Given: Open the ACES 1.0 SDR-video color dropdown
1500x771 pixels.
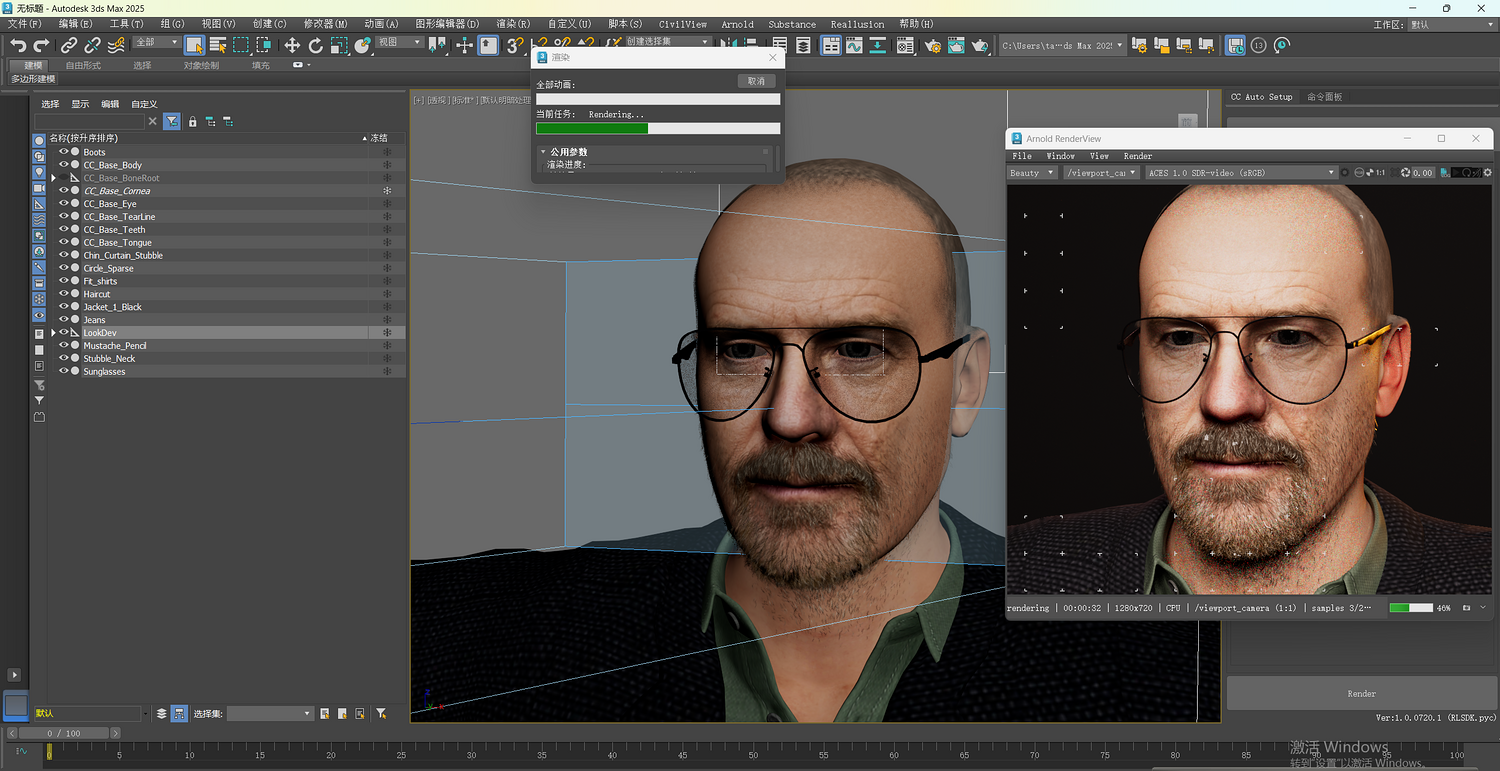Looking at the screenshot, I should tap(1241, 173).
